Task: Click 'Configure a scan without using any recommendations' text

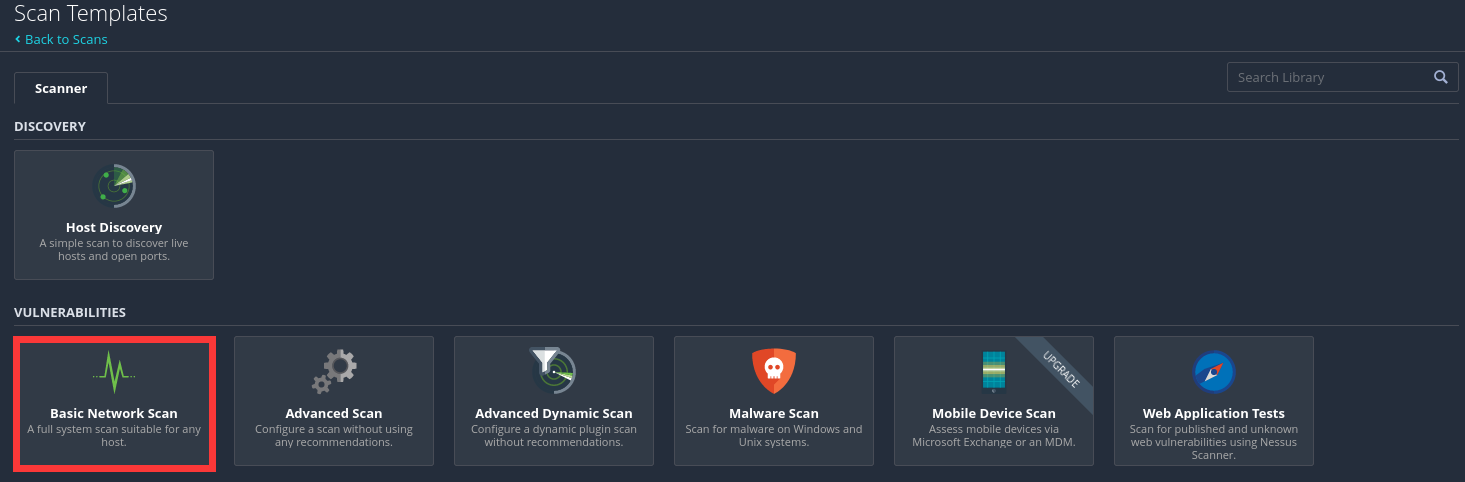Action: pyautogui.click(x=334, y=435)
